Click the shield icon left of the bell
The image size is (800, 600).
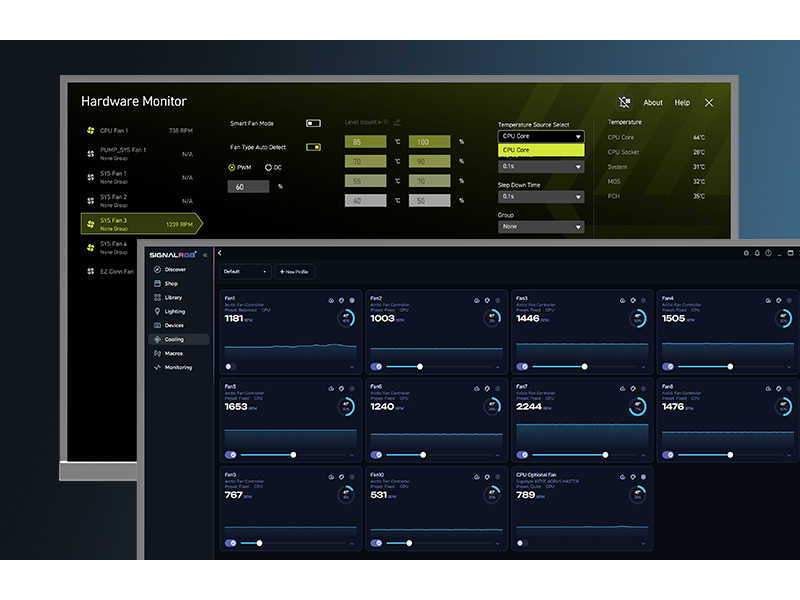click(746, 253)
